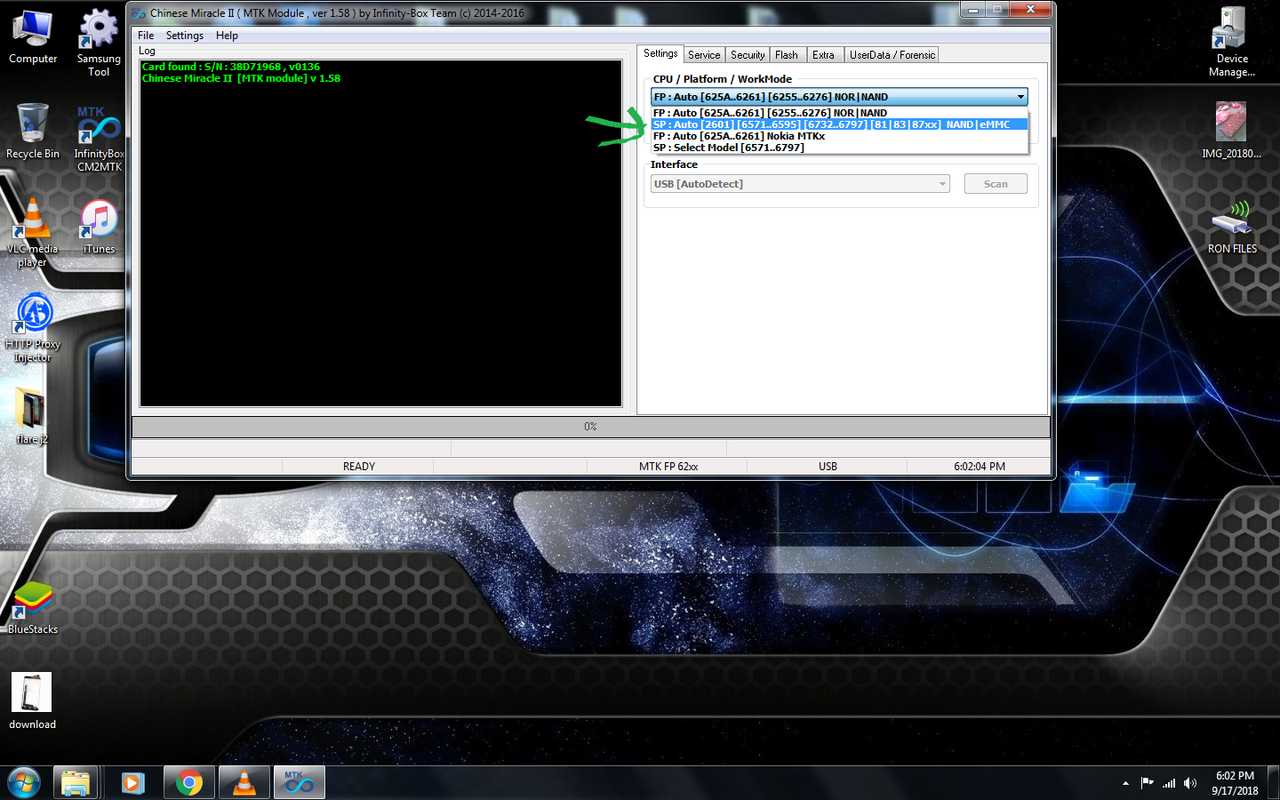1280x800 pixels.
Task: Open the Flash tab
Action: click(786, 55)
